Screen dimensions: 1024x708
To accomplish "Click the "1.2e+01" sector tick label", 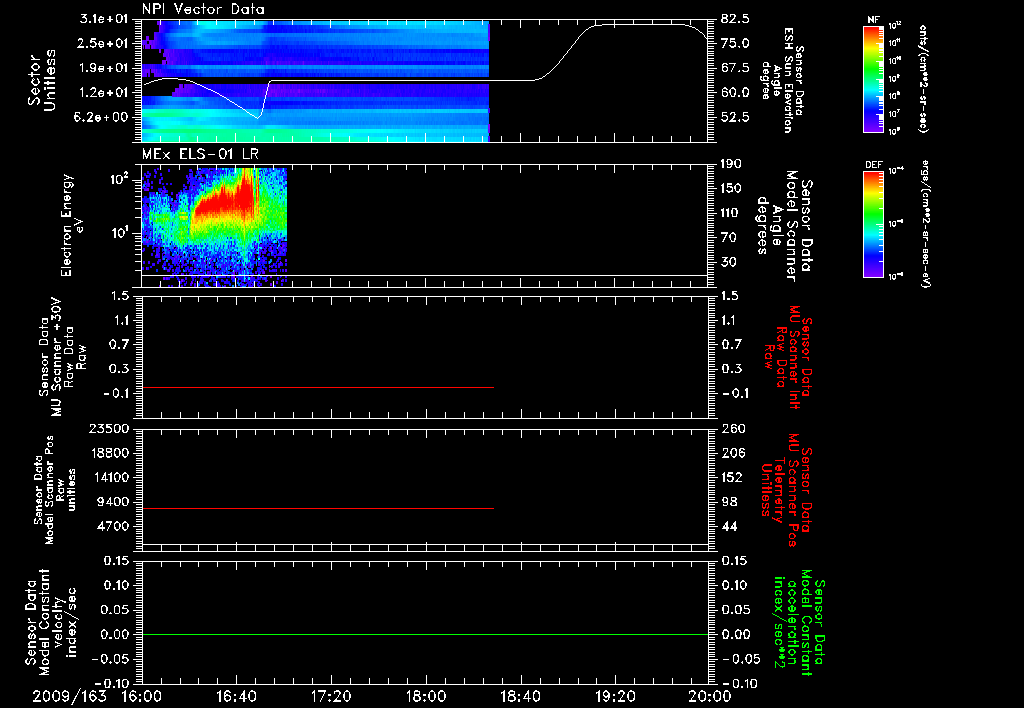I will pos(103,93).
